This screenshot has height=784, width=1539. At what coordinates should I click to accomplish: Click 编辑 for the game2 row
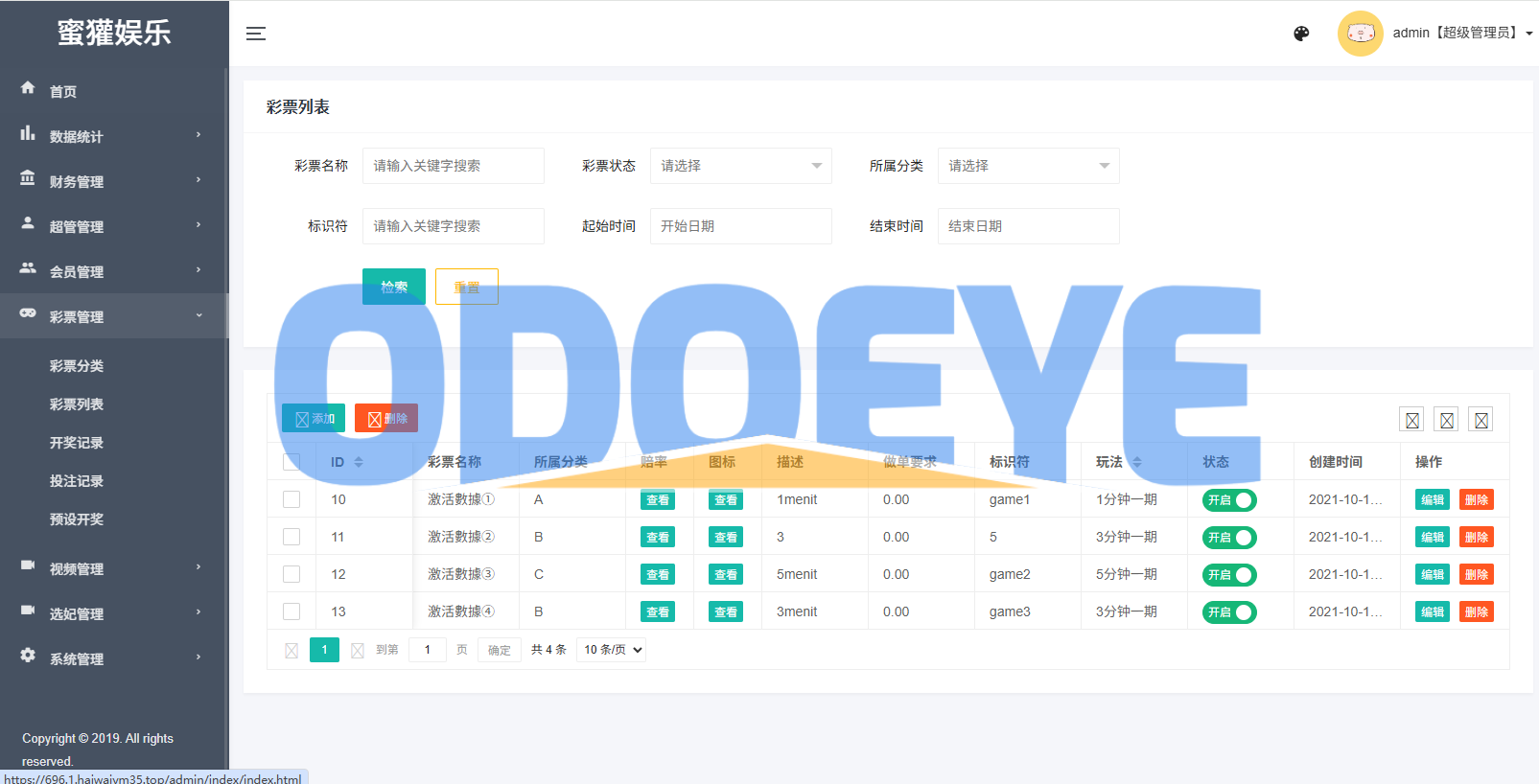pyautogui.click(x=1433, y=574)
